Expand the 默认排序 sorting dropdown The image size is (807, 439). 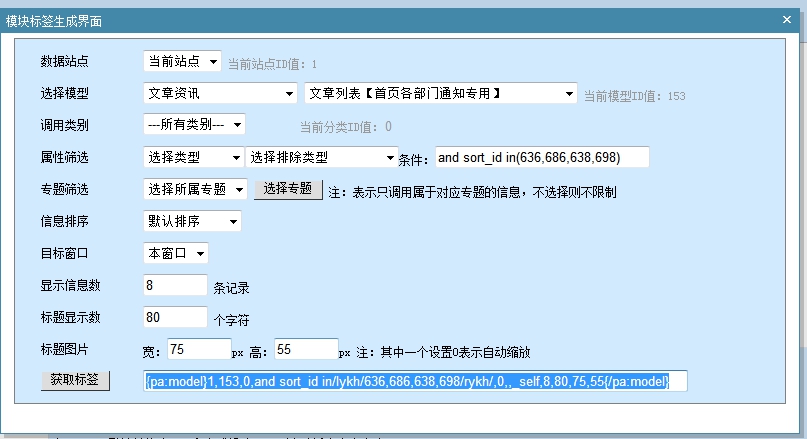coord(192,221)
